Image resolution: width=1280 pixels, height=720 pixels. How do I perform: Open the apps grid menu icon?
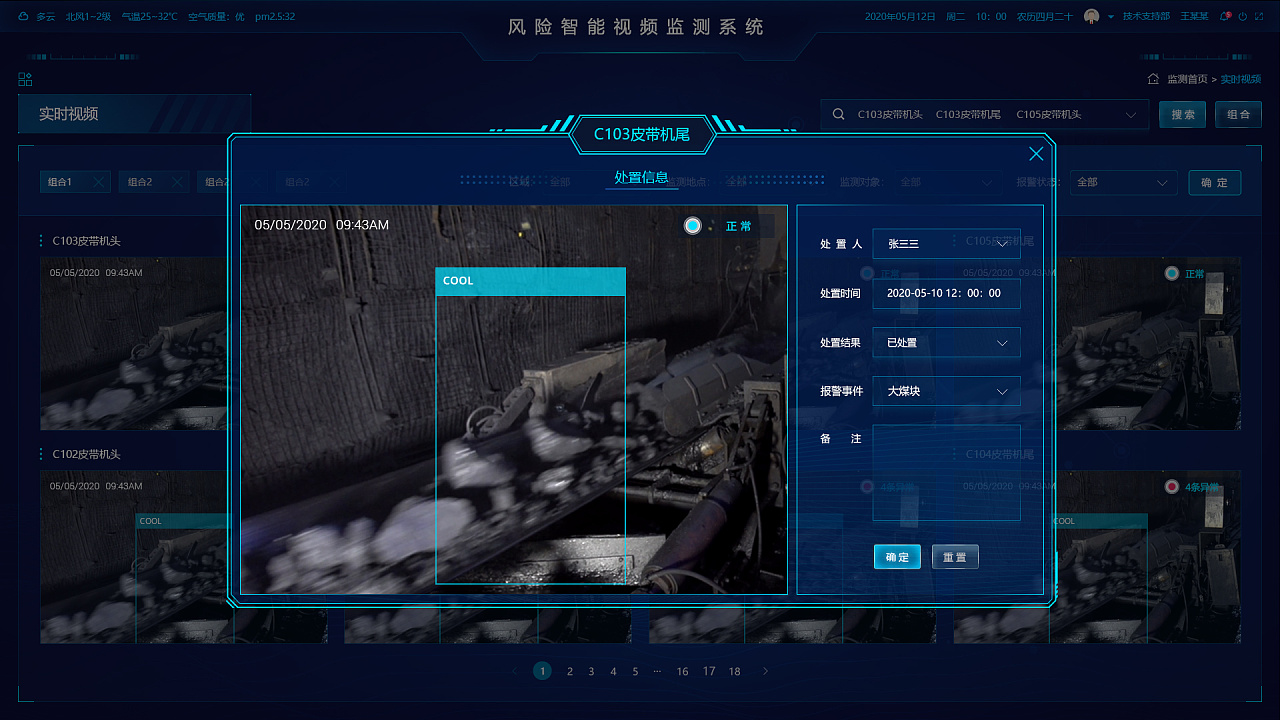coord(25,79)
